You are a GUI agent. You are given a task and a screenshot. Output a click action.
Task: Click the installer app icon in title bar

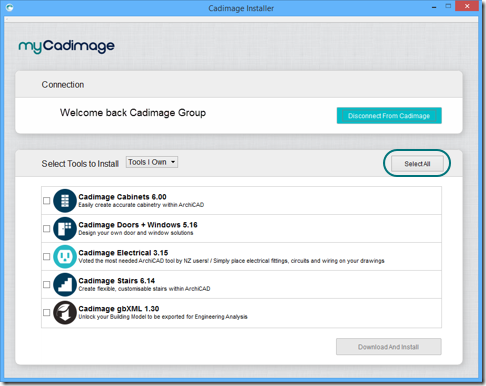tap(10, 7)
